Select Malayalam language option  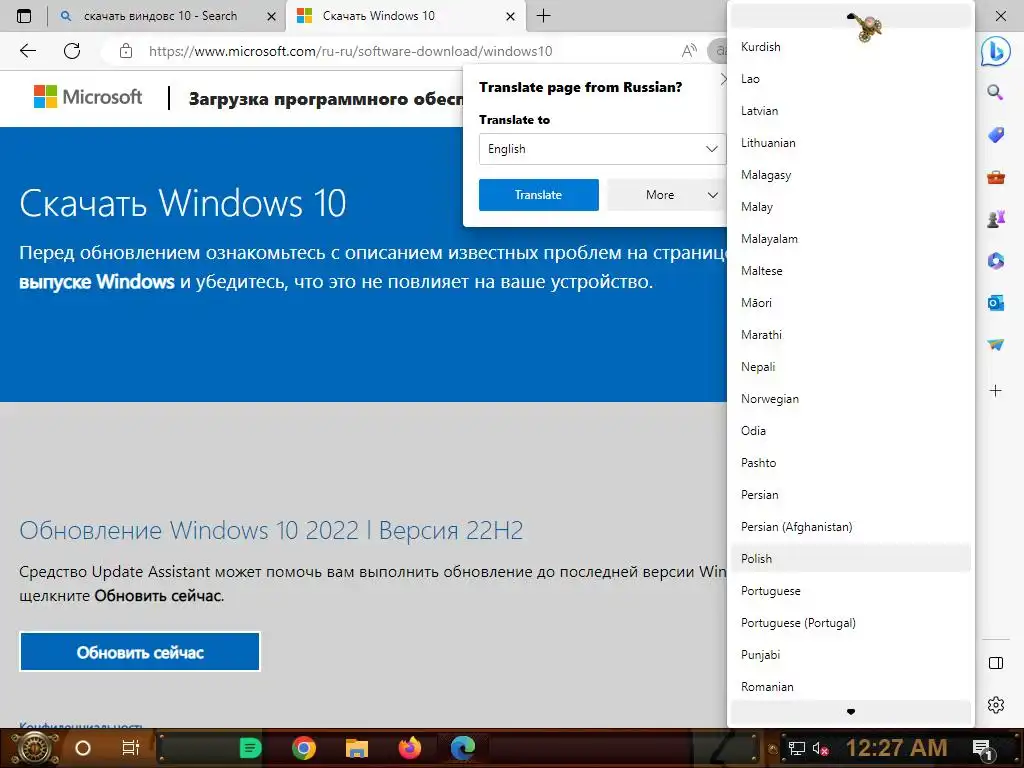tap(850, 238)
